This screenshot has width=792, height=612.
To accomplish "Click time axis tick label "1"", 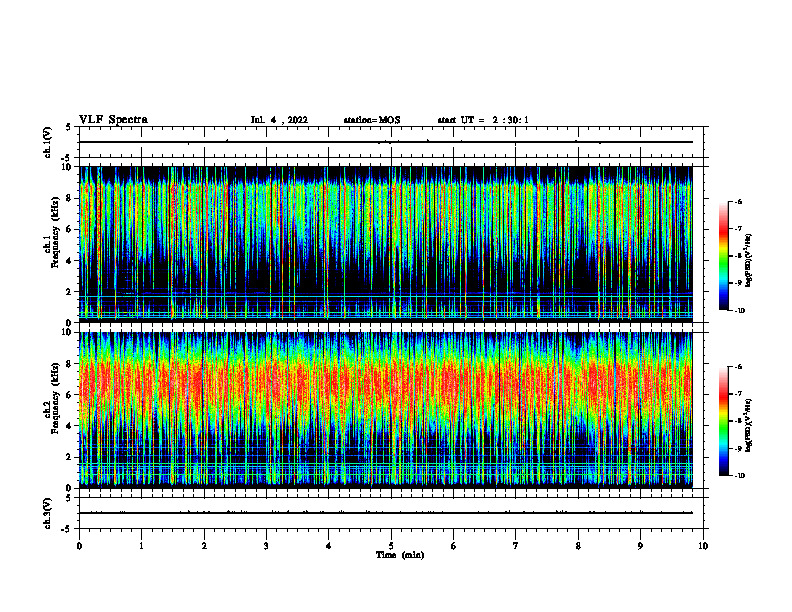I will 141,546.
